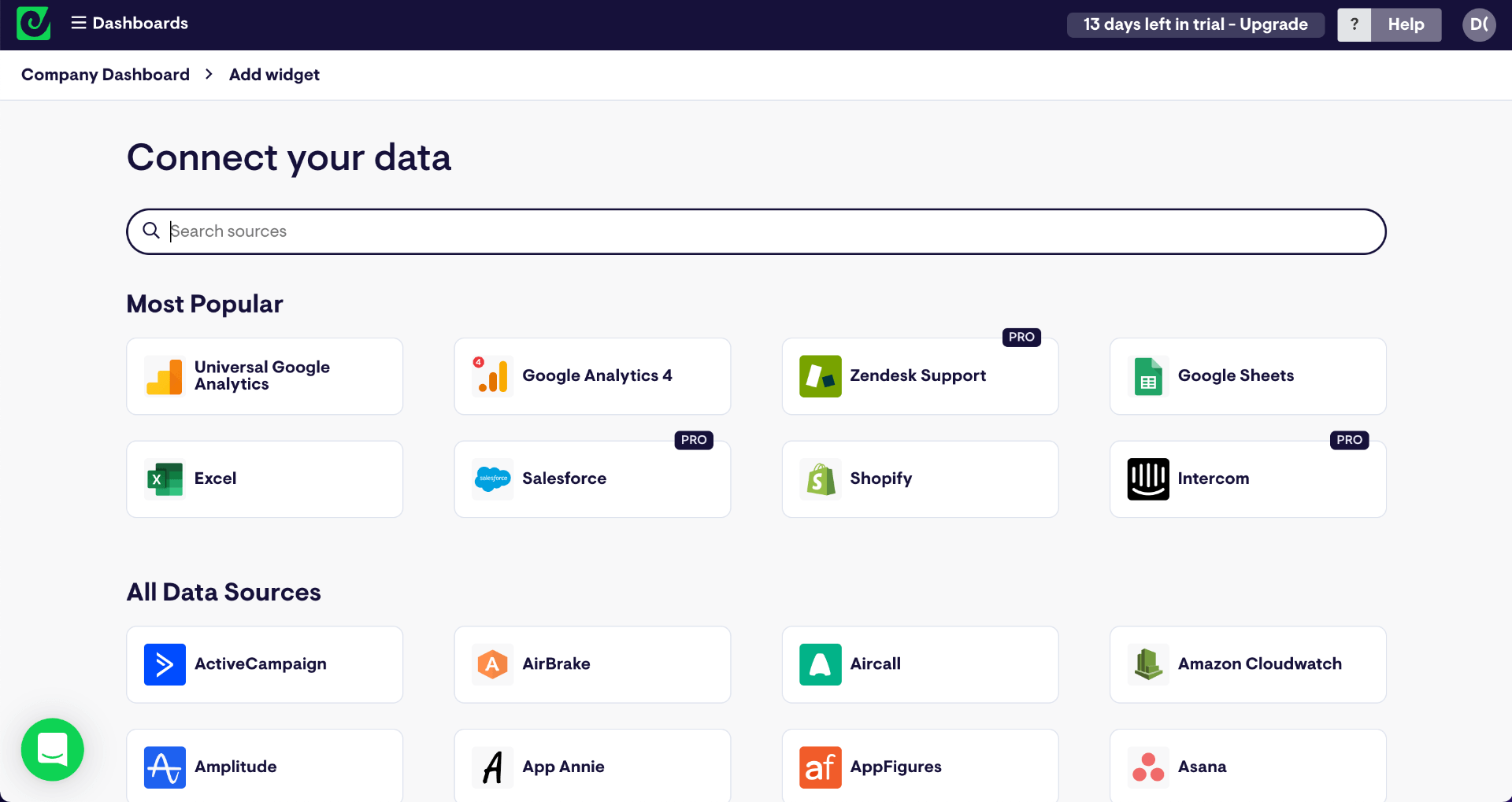Select the Universal Google Analytics icon
The image size is (1512, 802).
(x=164, y=375)
